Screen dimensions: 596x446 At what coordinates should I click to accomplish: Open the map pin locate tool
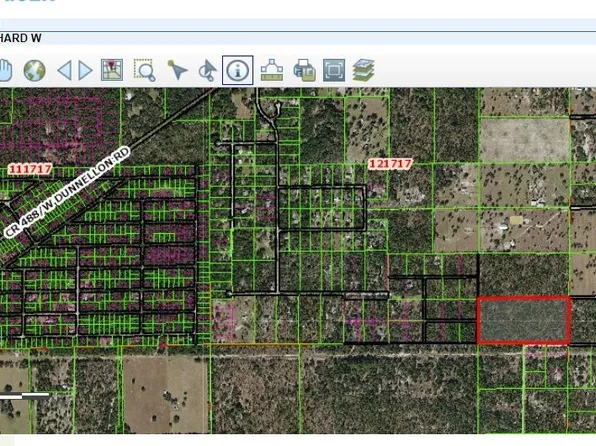pos(112,70)
